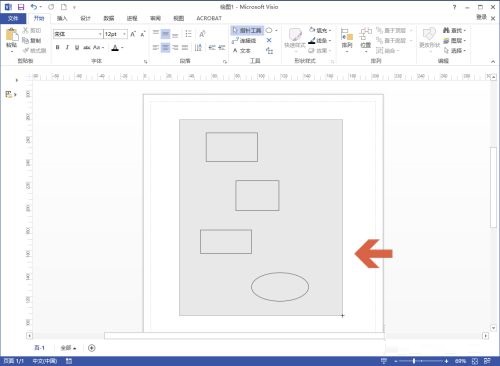Undo the last action
Screen dimensions: 500x366
[34, 7]
